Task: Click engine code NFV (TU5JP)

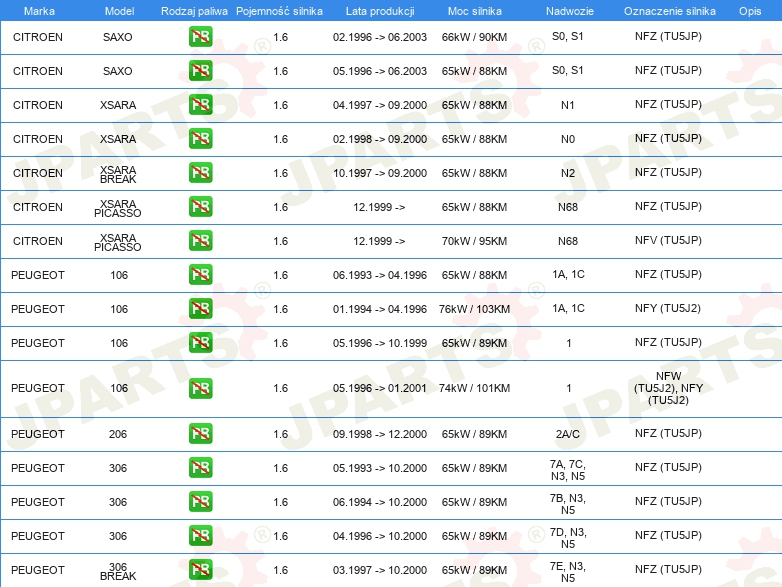Action: pyautogui.click(x=668, y=240)
